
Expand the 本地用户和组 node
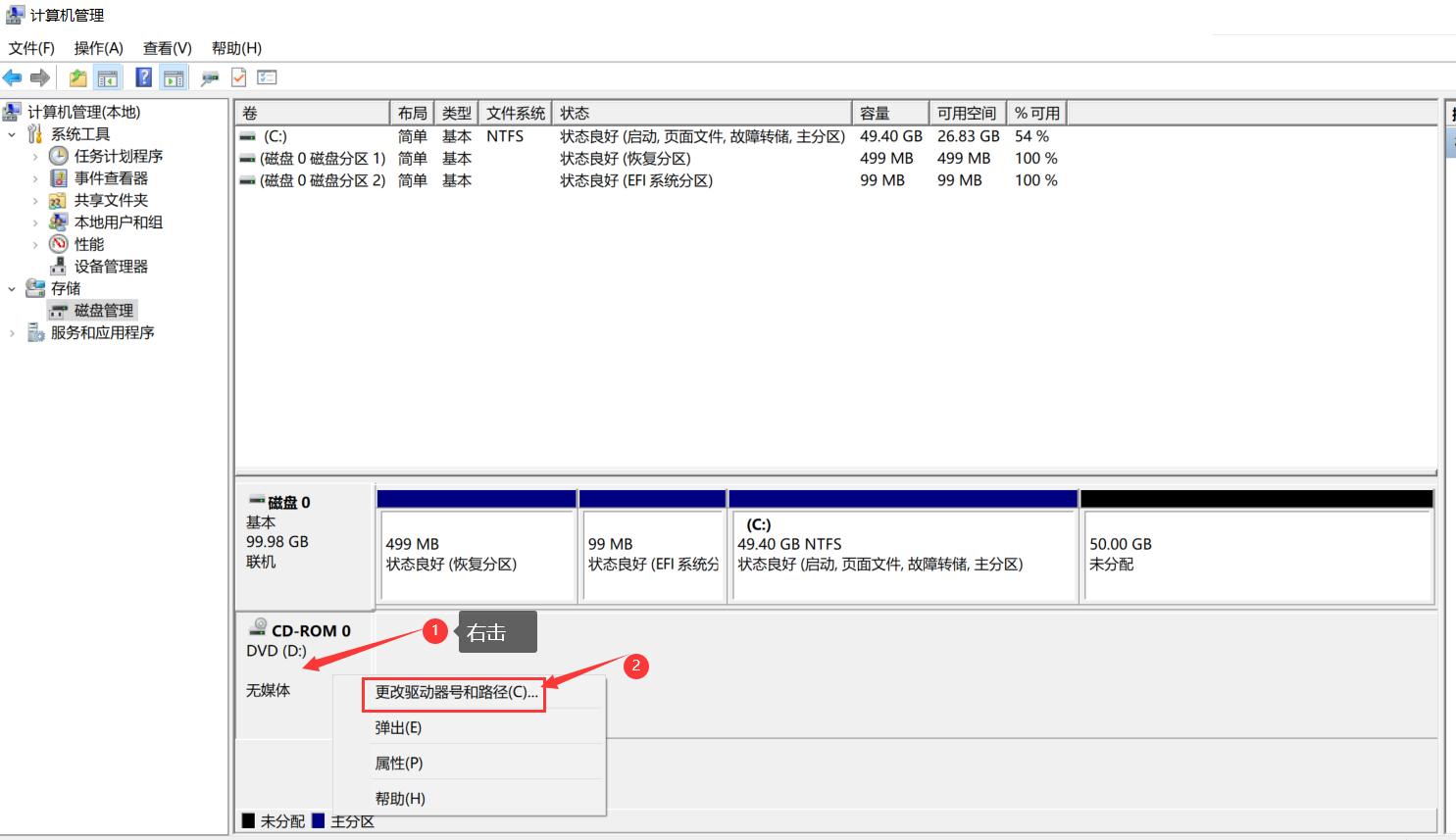[x=35, y=222]
